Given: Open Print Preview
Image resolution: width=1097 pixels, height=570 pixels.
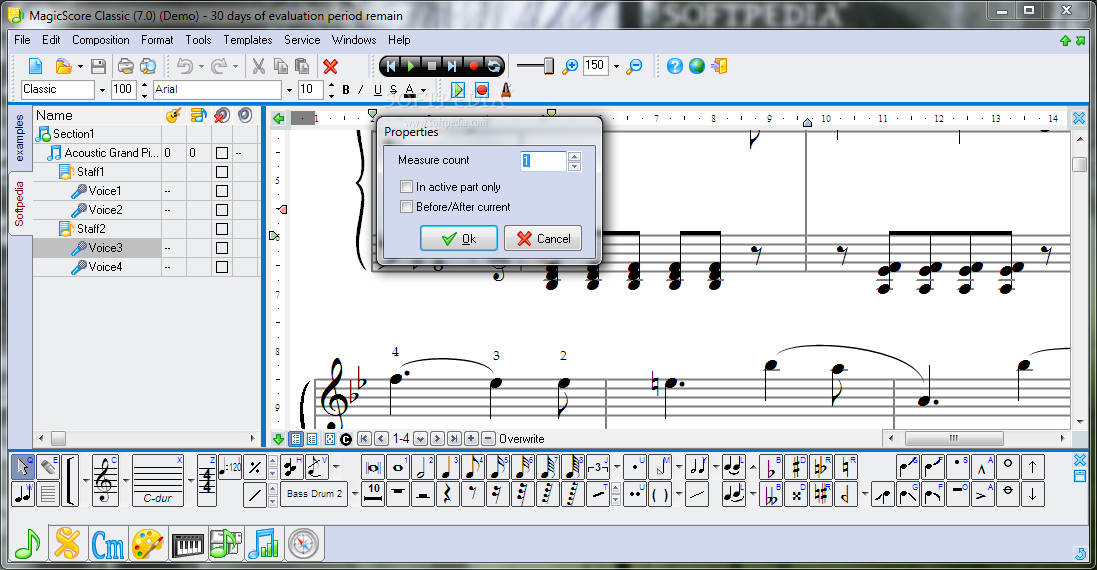Looking at the screenshot, I should coord(148,66).
